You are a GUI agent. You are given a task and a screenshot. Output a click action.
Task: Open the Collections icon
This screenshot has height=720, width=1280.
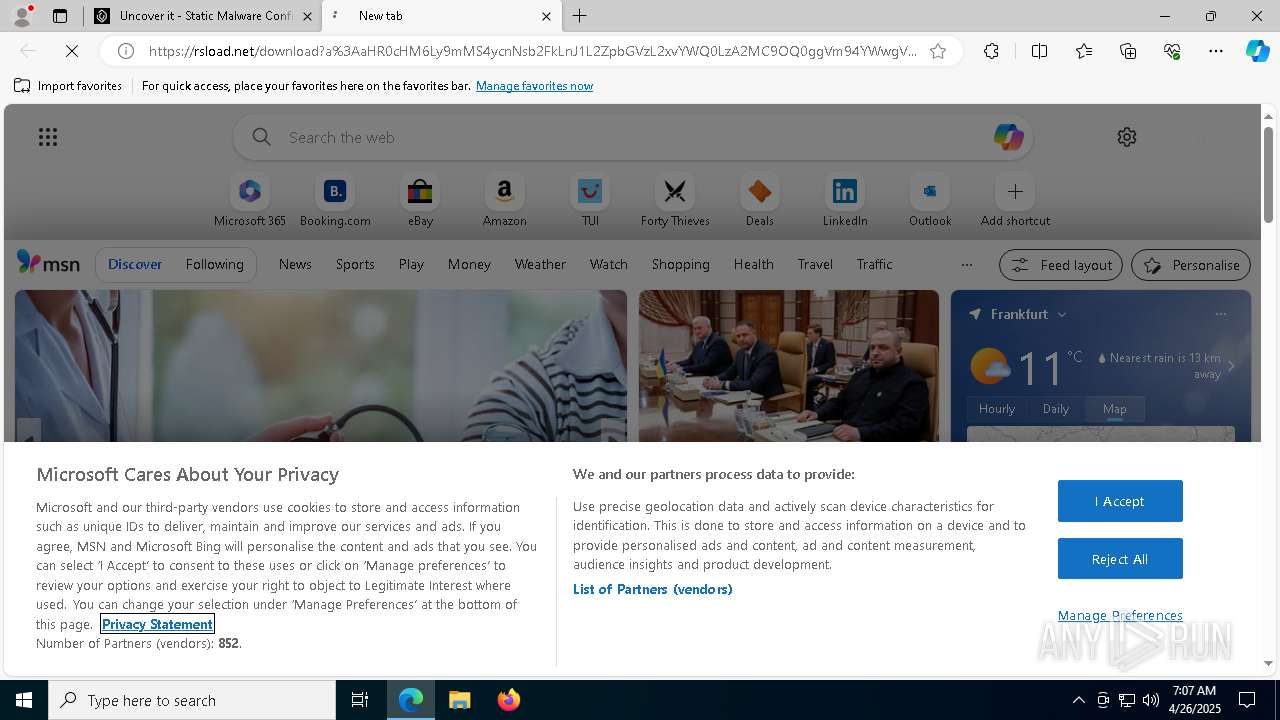point(1128,51)
